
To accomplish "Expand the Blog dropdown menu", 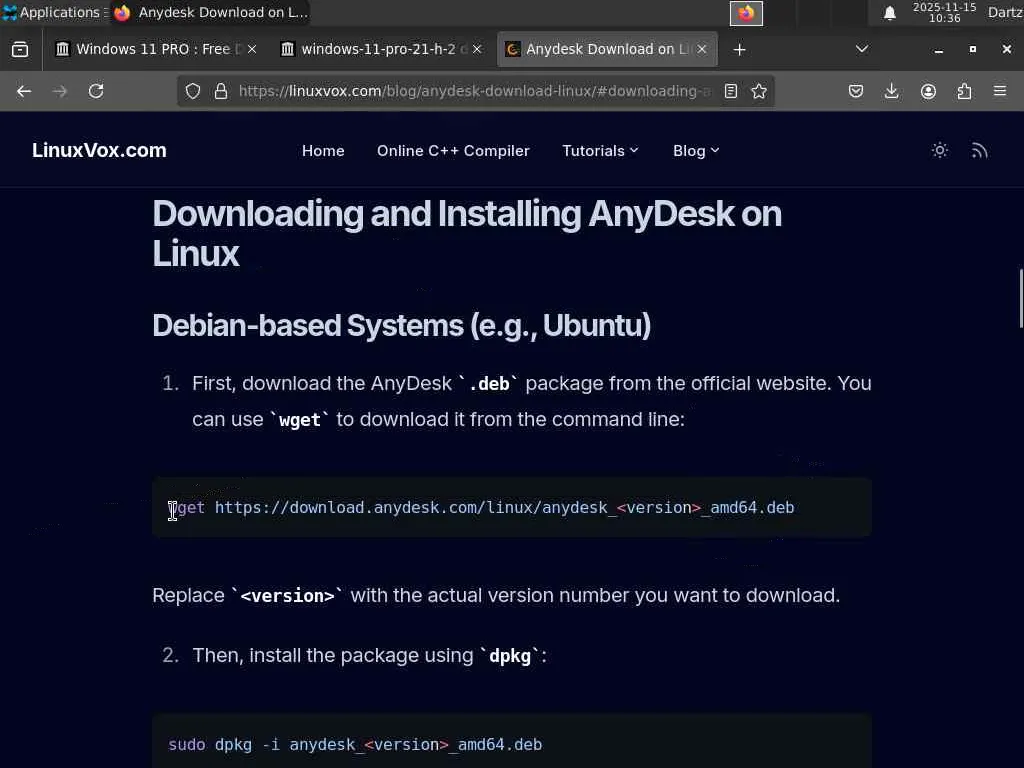I will pos(696,151).
